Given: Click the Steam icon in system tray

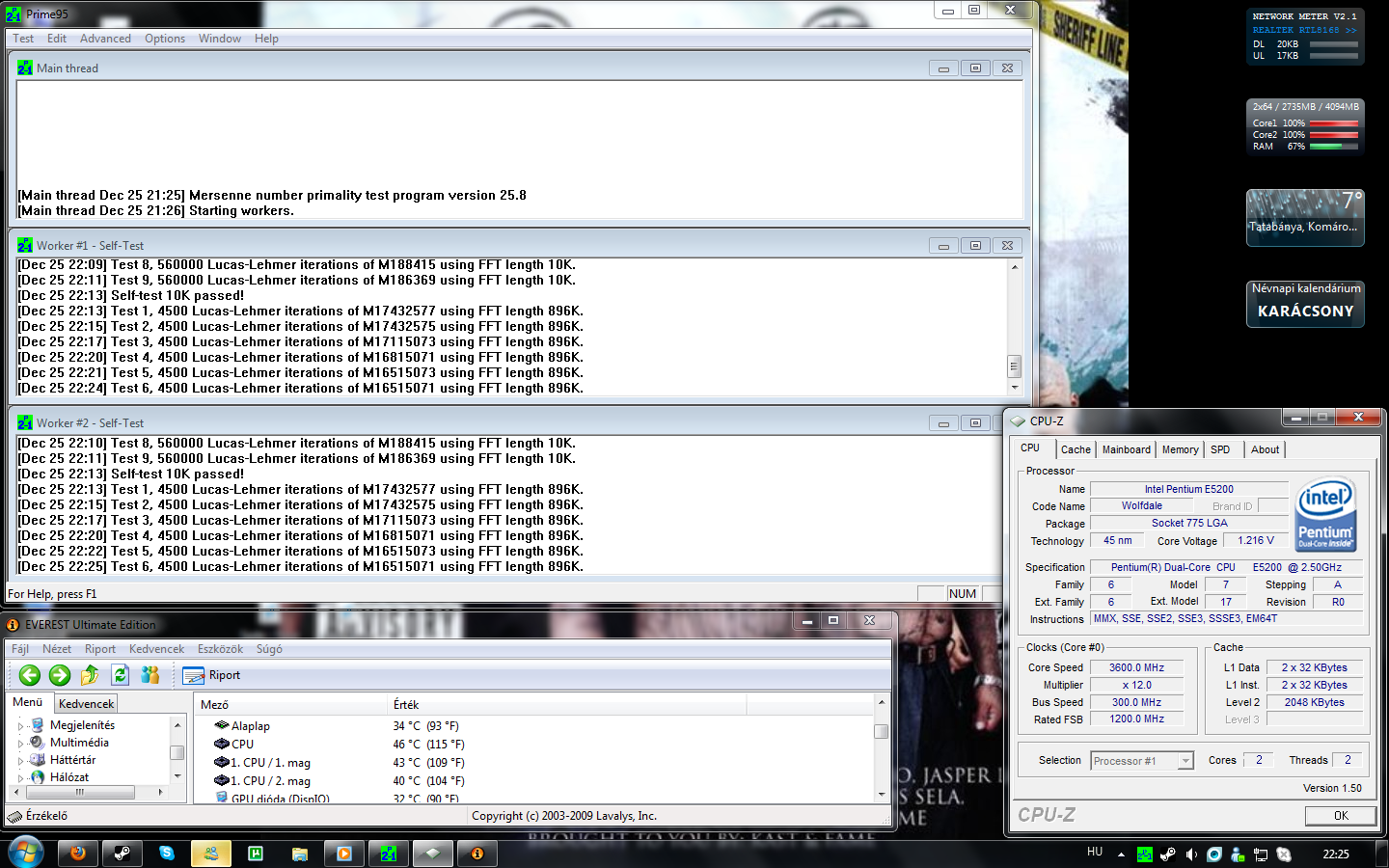Looking at the screenshot, I should click(1168, 854).
